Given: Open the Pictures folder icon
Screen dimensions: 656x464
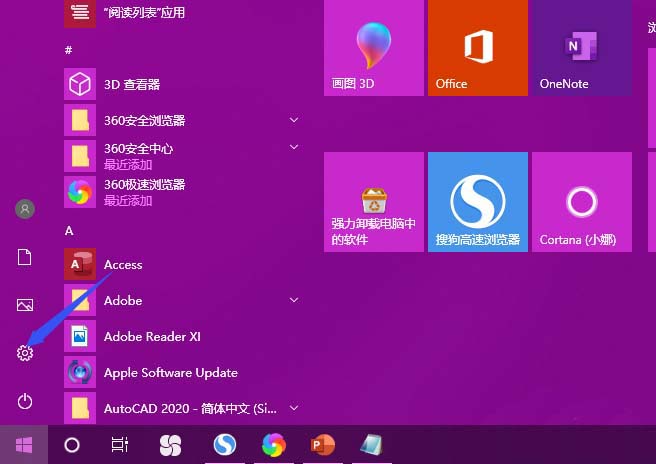Looking at the screenshot, I should click(25, 305).
